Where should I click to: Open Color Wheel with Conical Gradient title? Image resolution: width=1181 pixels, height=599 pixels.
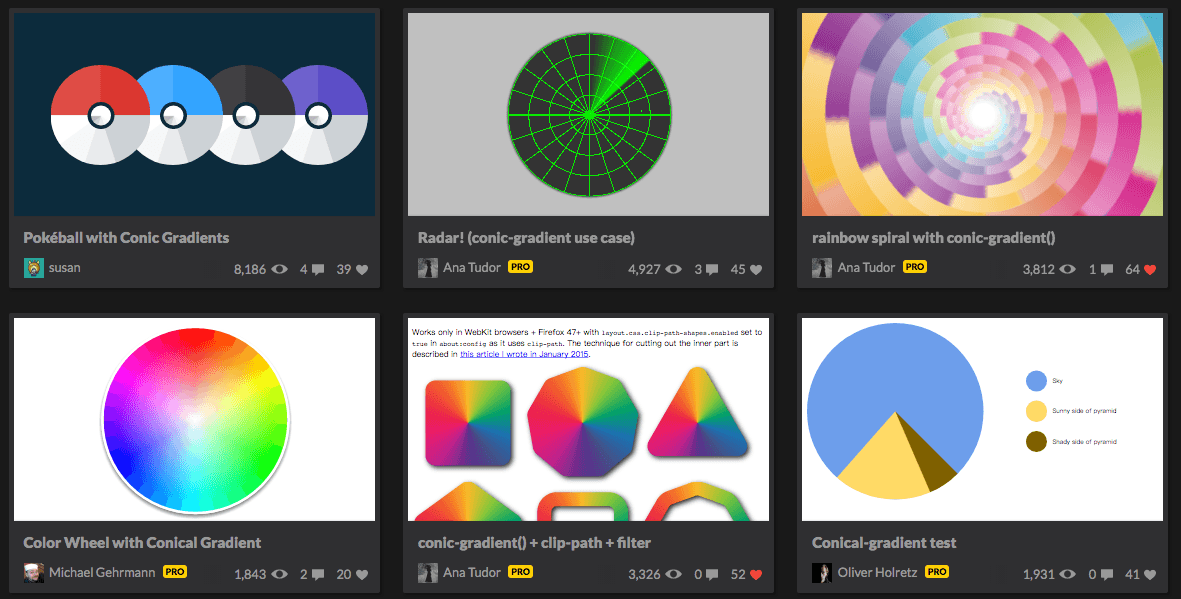coord(142,542)
